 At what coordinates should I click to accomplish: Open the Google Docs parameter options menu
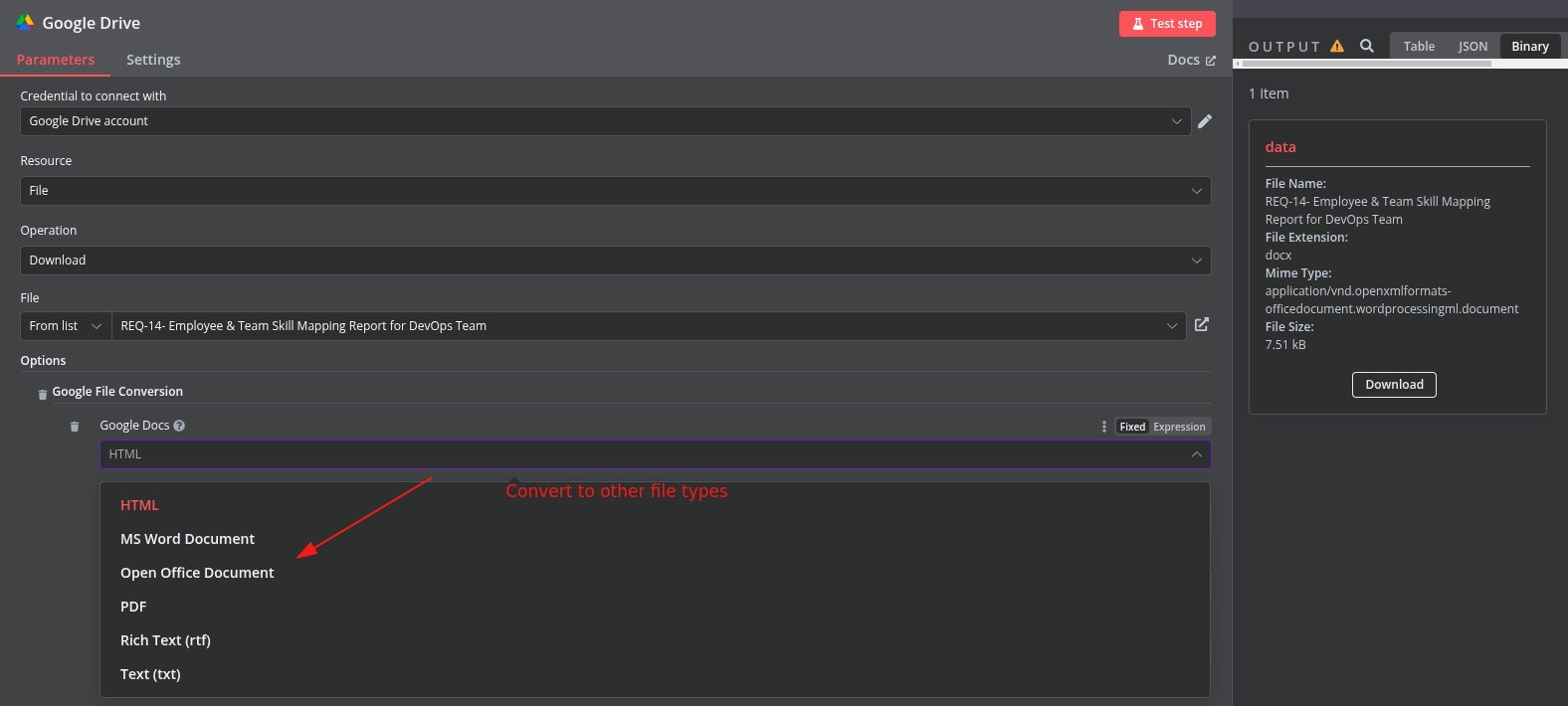[x=1104, y=427]
